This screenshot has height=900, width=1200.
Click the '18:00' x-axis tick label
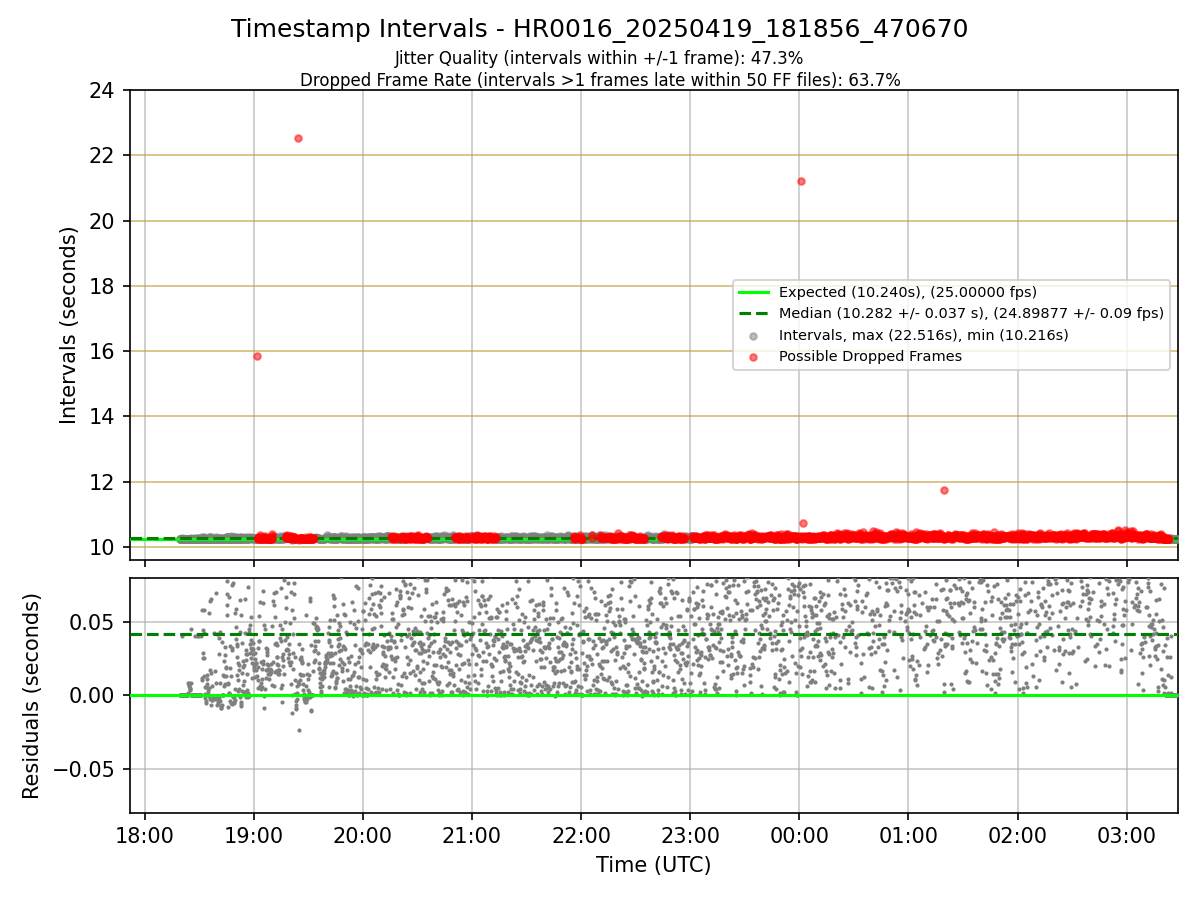tap(145, 834)
